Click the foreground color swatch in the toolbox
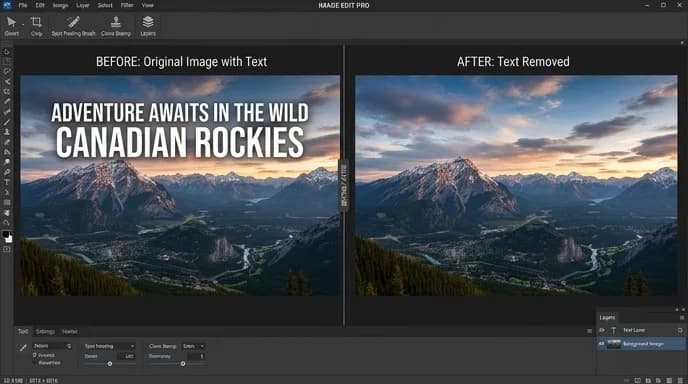 6,234
